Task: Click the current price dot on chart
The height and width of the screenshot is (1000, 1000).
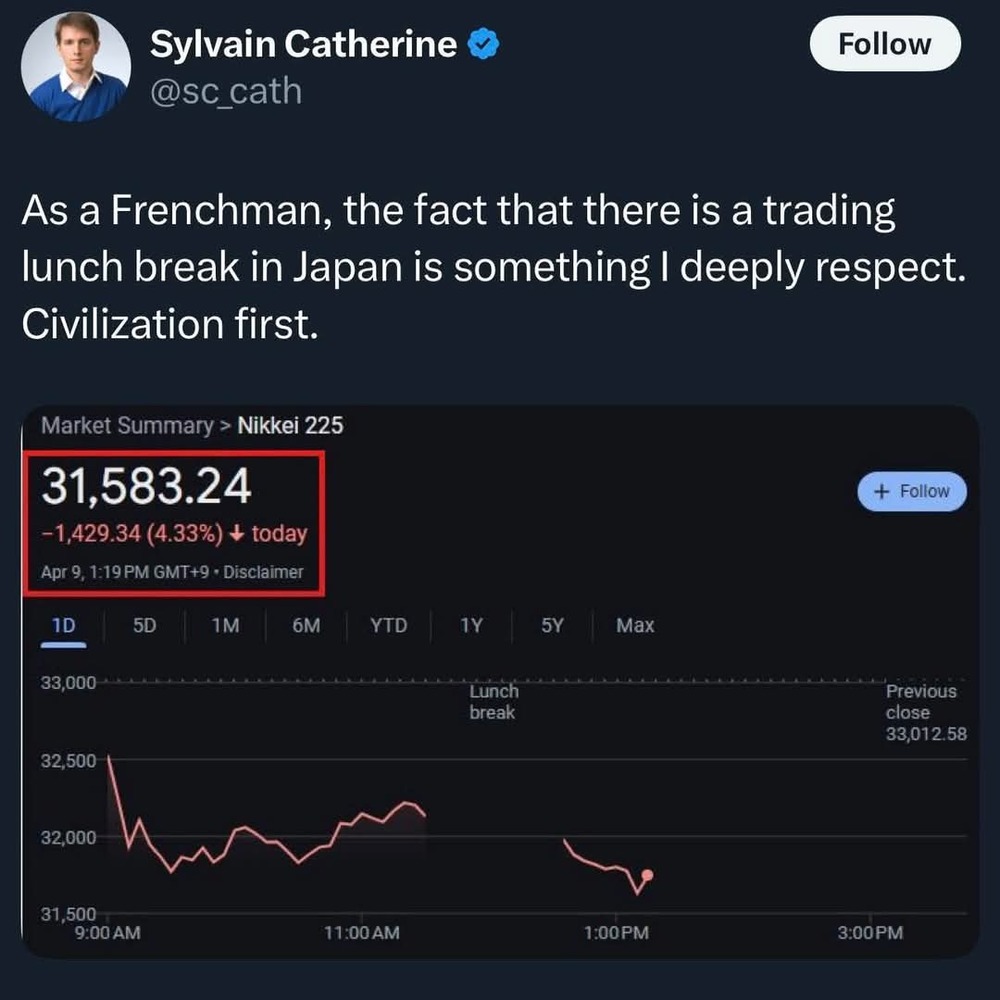Action: 647,875
